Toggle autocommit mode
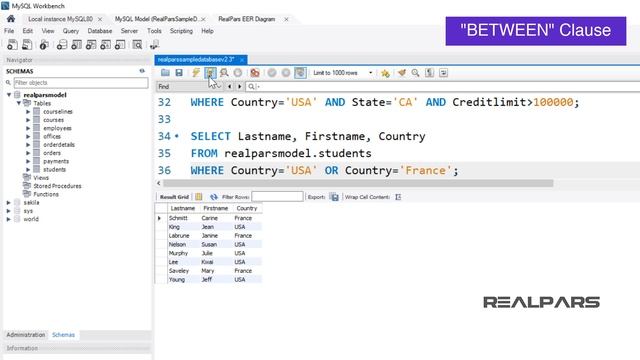Image resolution: width=640 pixels, height=360 pixels. 300,73
